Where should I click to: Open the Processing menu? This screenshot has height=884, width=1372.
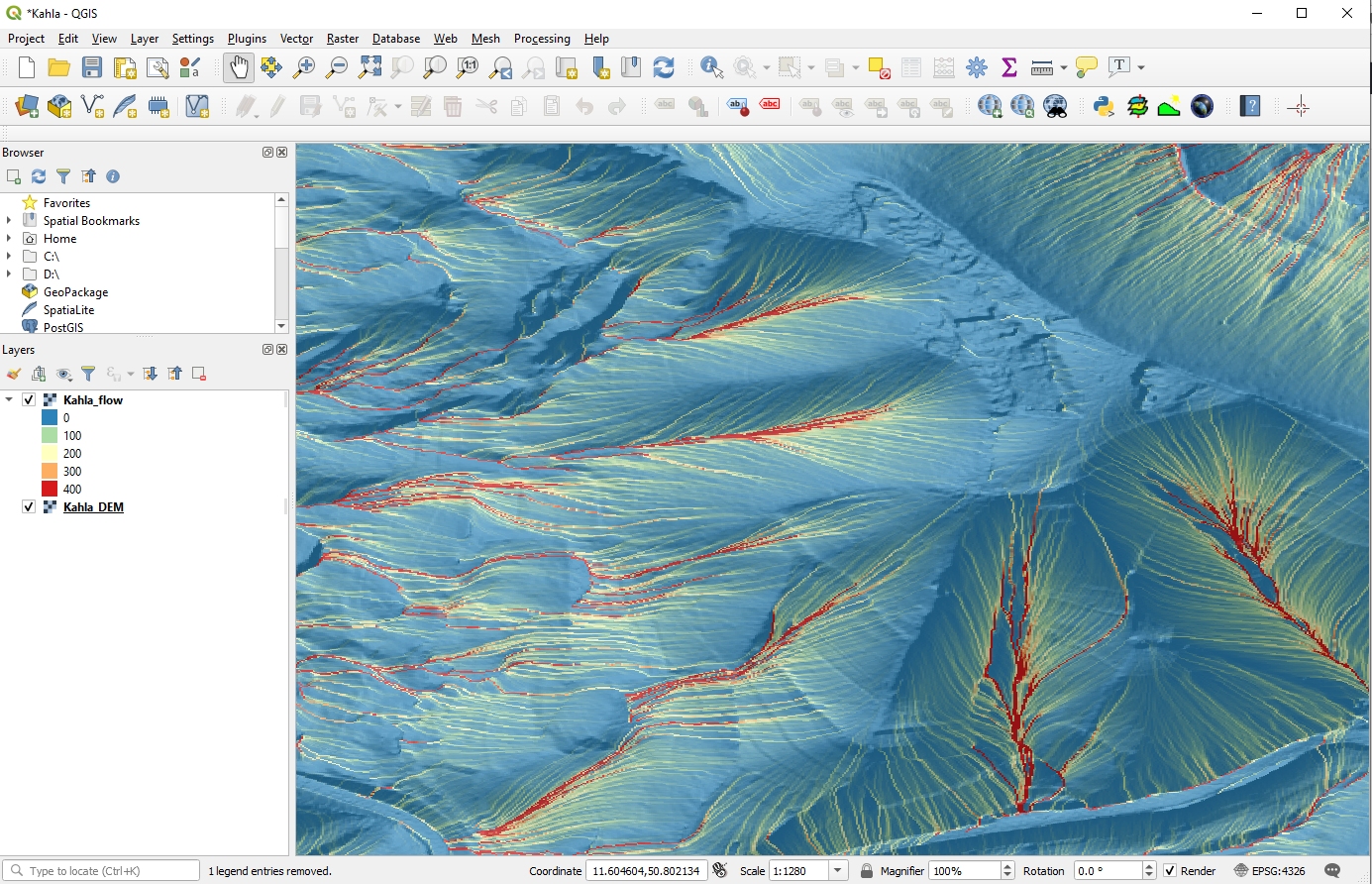(542, 39)
